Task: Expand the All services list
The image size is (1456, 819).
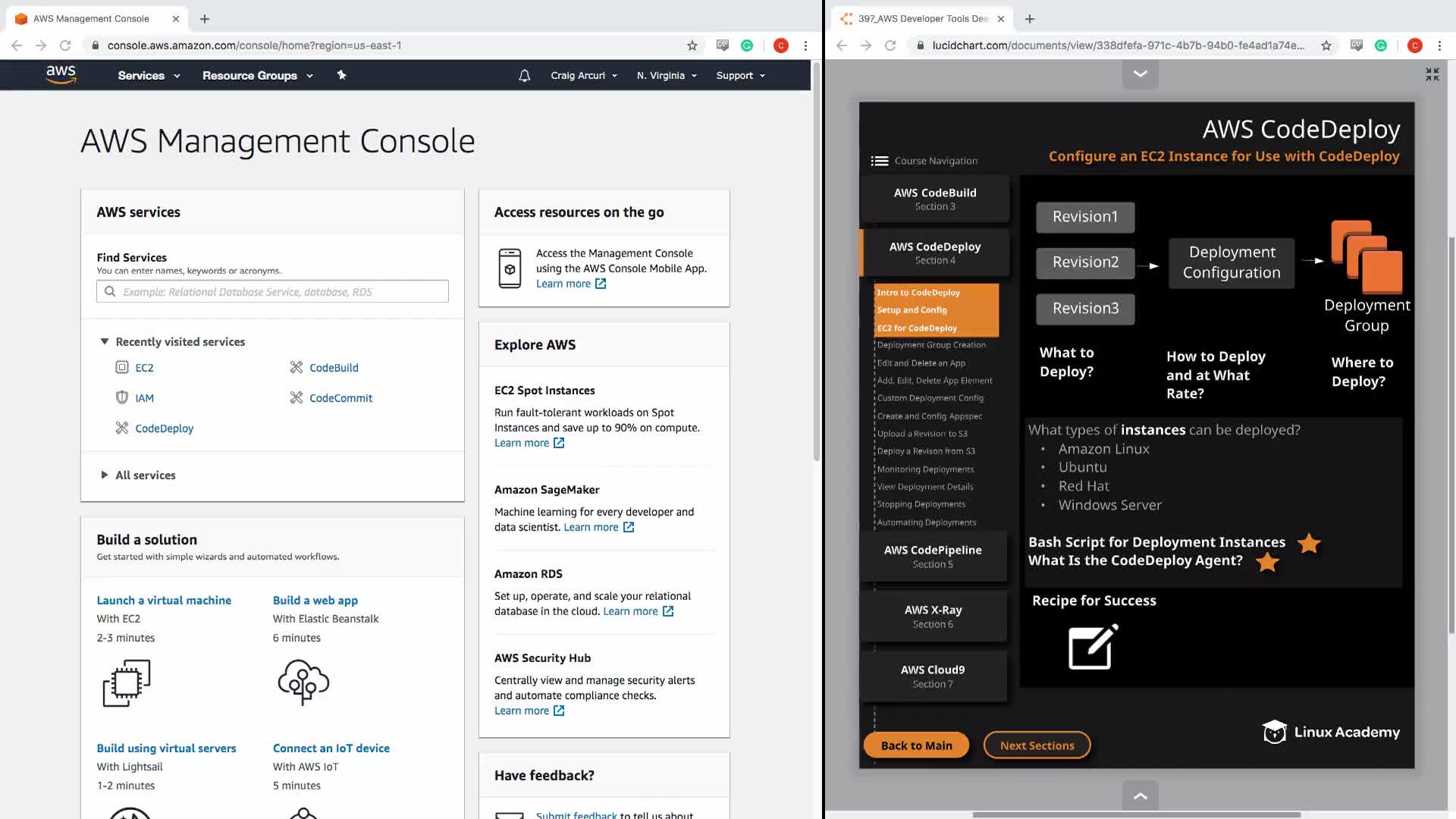Action: [105, 475]
